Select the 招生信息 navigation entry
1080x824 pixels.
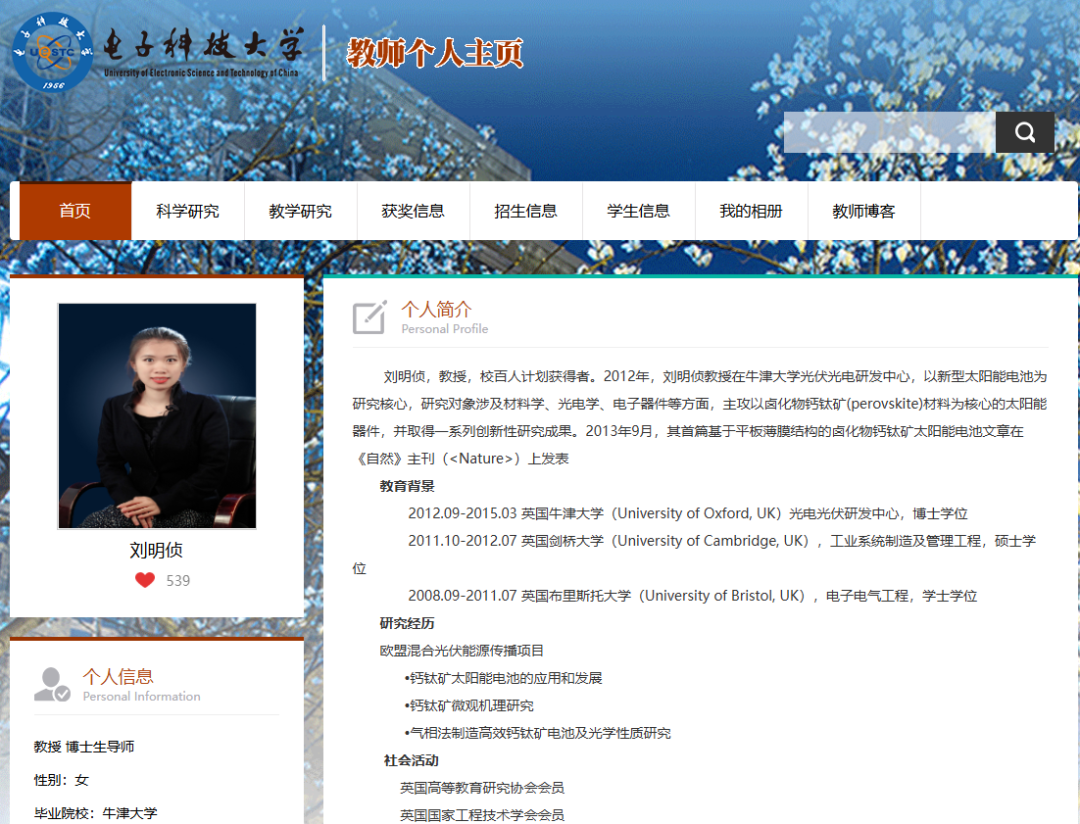click(526, 210)
